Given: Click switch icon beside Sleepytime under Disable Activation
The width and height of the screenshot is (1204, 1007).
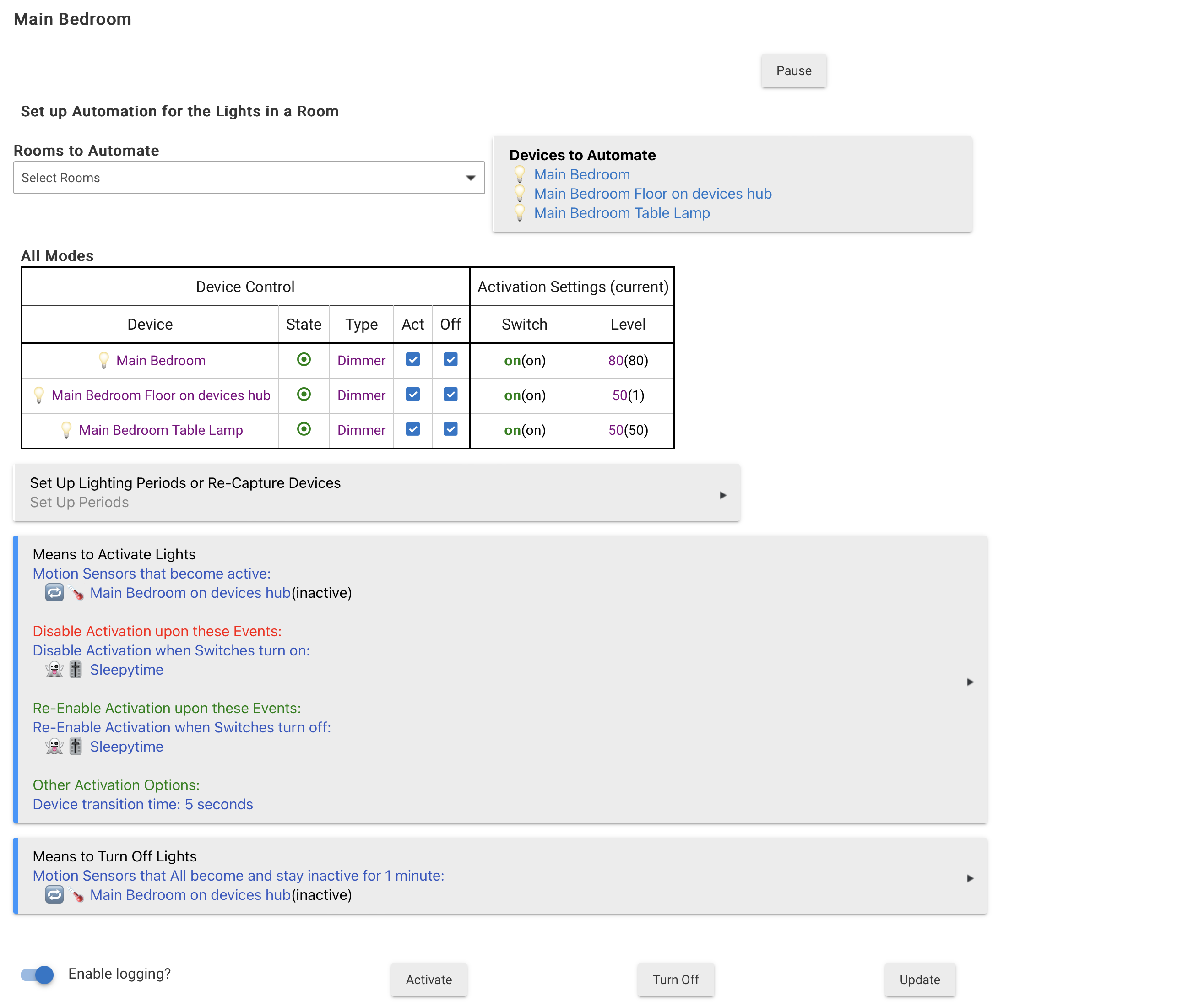Looking at the screenshot, I should coord(76,669).
